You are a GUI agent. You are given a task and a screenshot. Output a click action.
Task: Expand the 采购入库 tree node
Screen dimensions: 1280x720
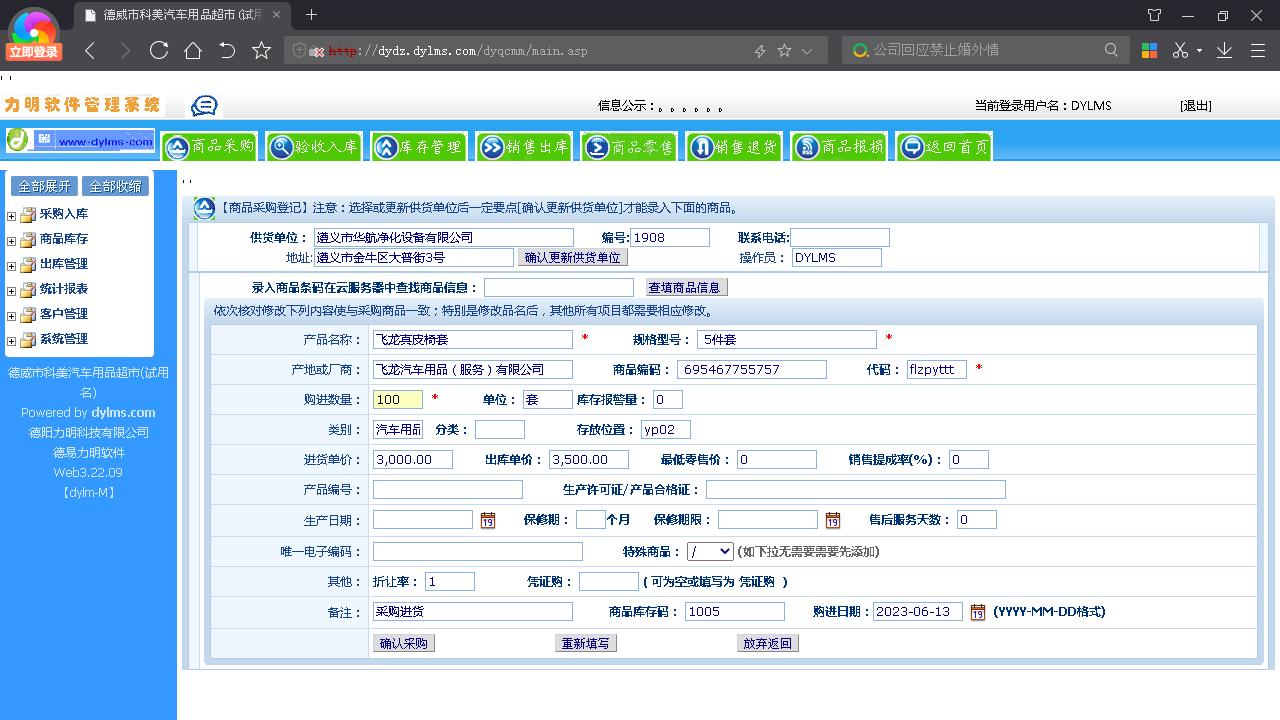(10, 214)
